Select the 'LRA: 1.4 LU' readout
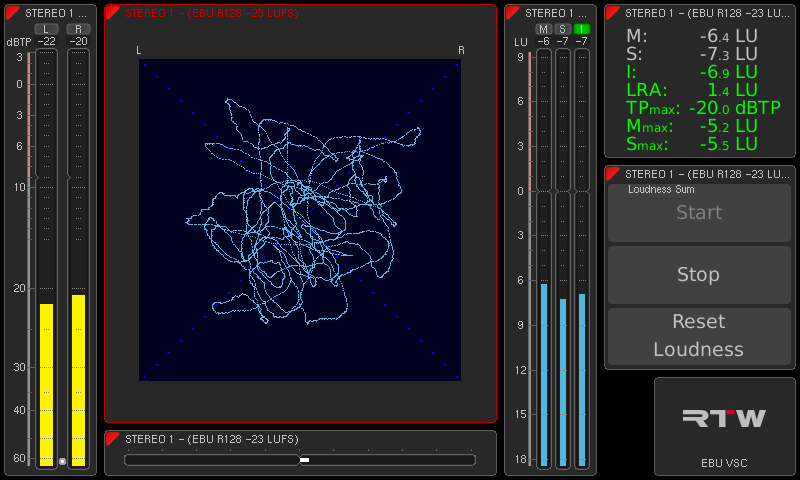800x480 pixels. tap(692, 90)
